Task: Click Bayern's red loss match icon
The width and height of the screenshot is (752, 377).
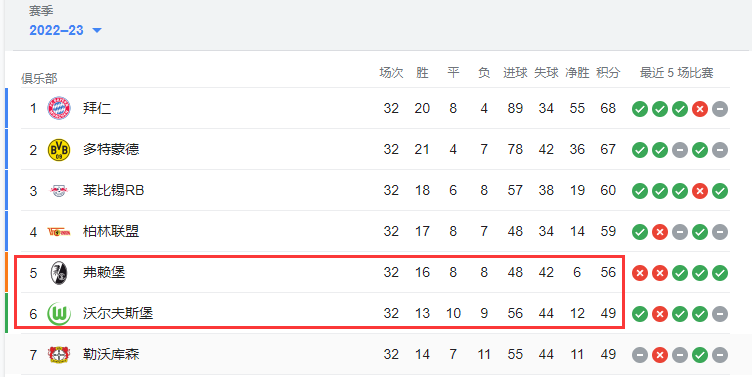Action: (700, 109)
